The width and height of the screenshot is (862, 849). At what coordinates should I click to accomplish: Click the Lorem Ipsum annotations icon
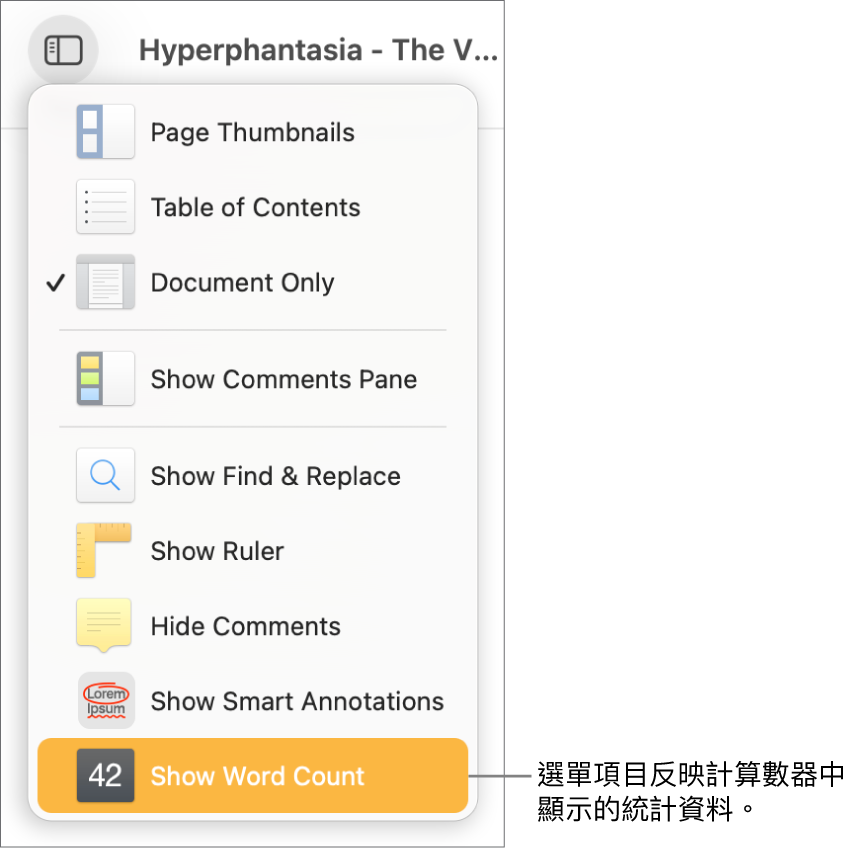point(105,701)
